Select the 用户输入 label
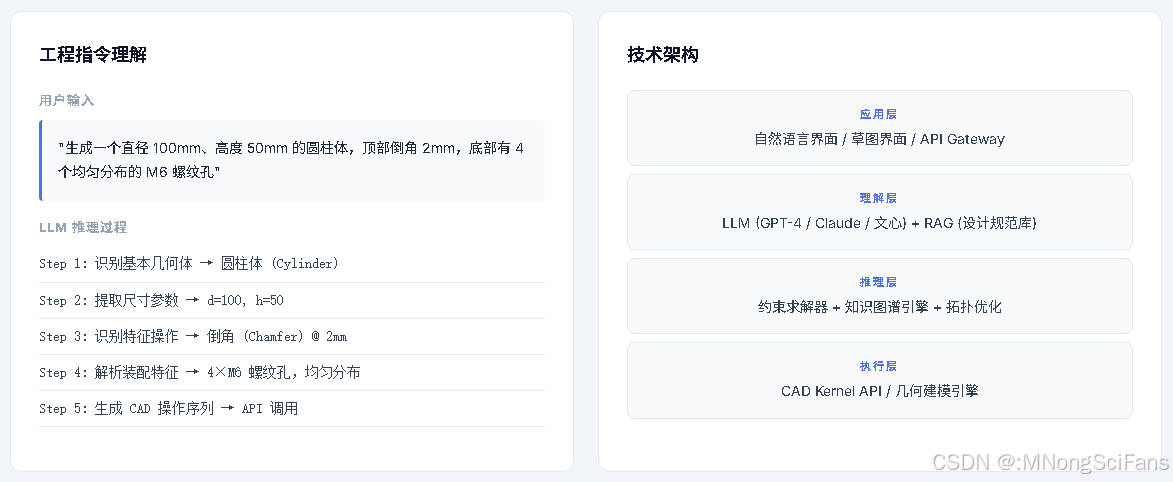This screenshot has width=1173, height=482. click(67, 100)
